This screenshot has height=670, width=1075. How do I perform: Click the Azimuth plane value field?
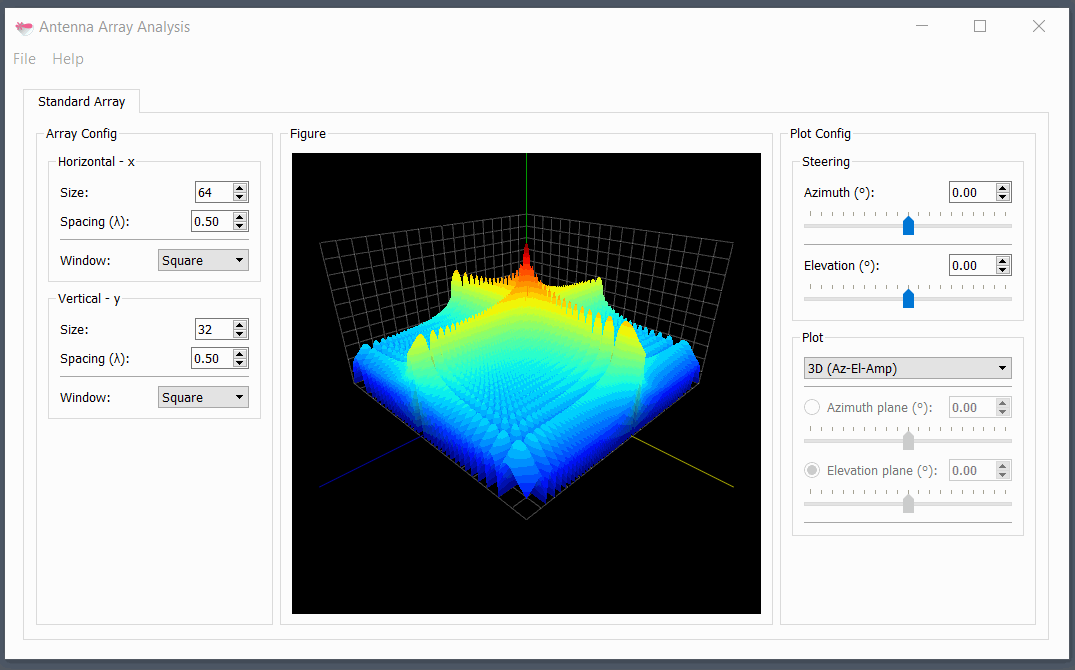(972, 407)
